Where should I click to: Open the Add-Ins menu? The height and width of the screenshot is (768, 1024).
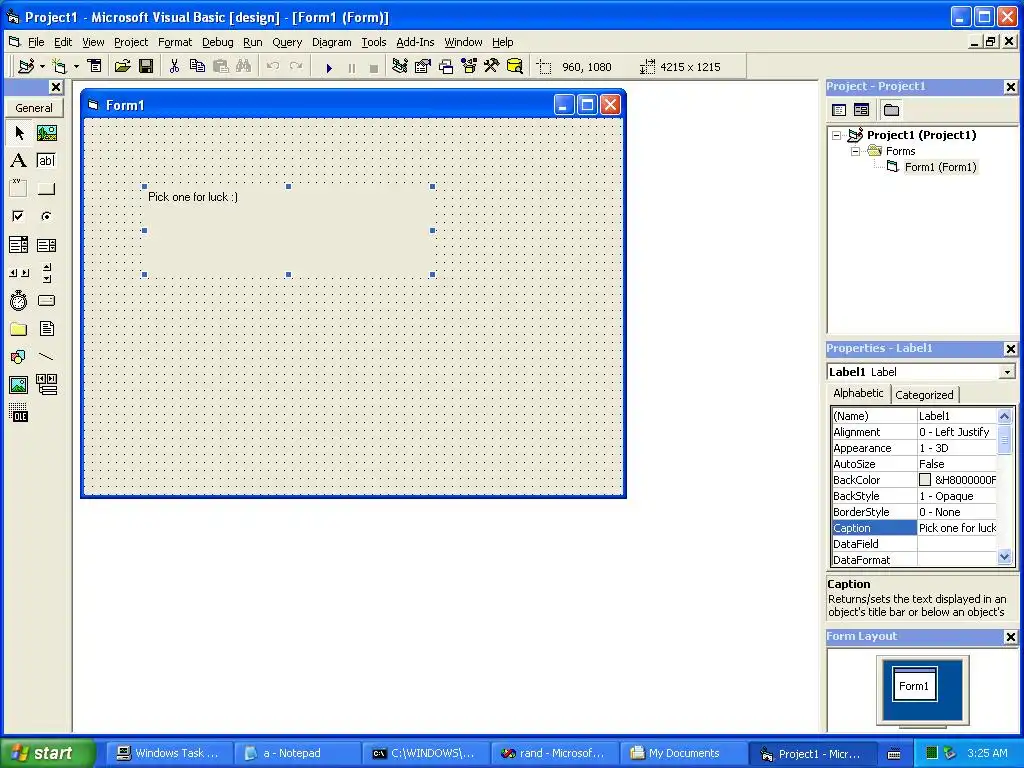click(x=415, y=42)
